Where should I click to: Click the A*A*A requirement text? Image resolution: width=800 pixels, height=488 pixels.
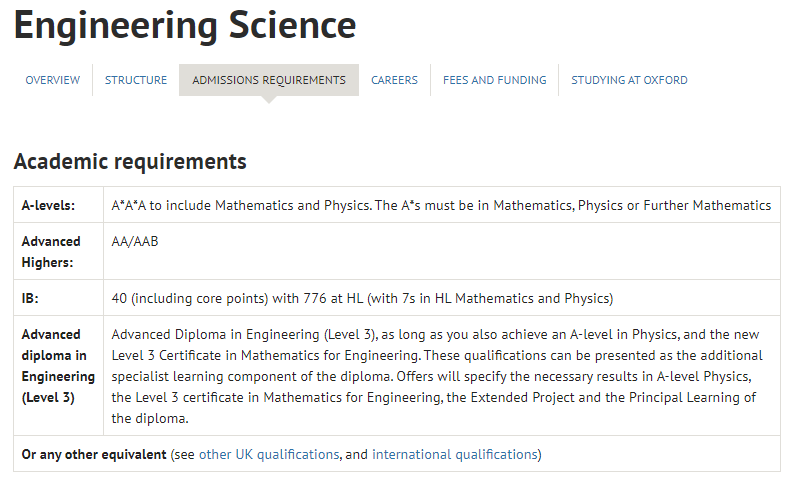[x=441, y=205]
